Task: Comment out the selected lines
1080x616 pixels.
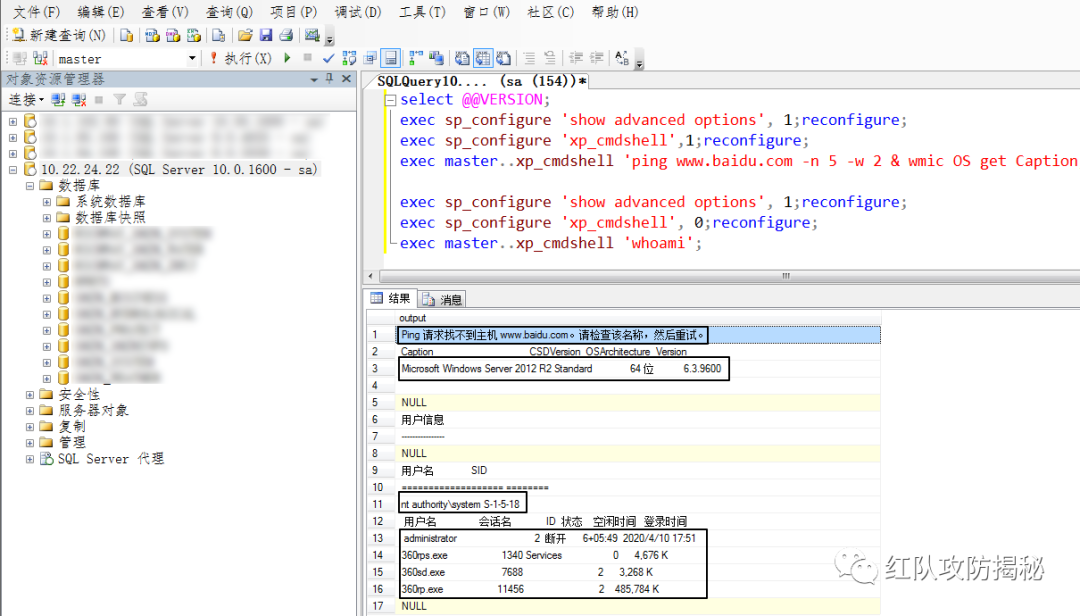Action: 529,59
